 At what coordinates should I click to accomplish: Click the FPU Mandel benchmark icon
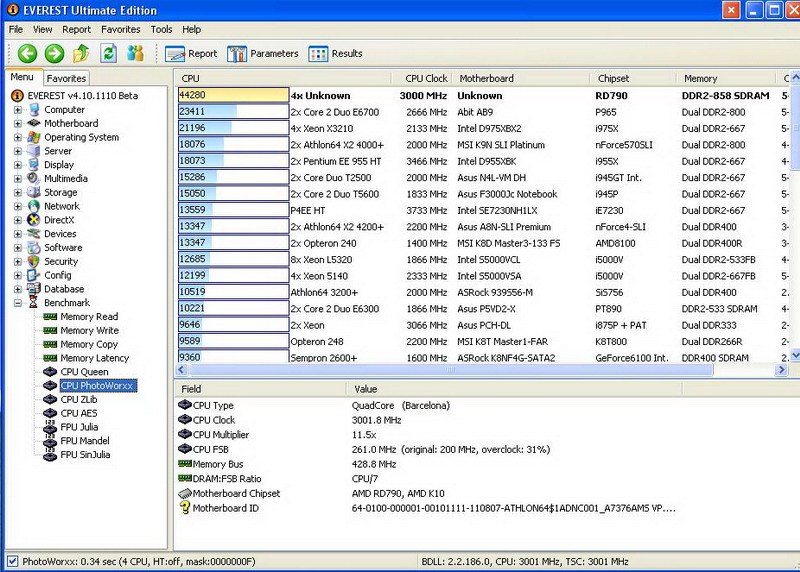coord(50,440)
